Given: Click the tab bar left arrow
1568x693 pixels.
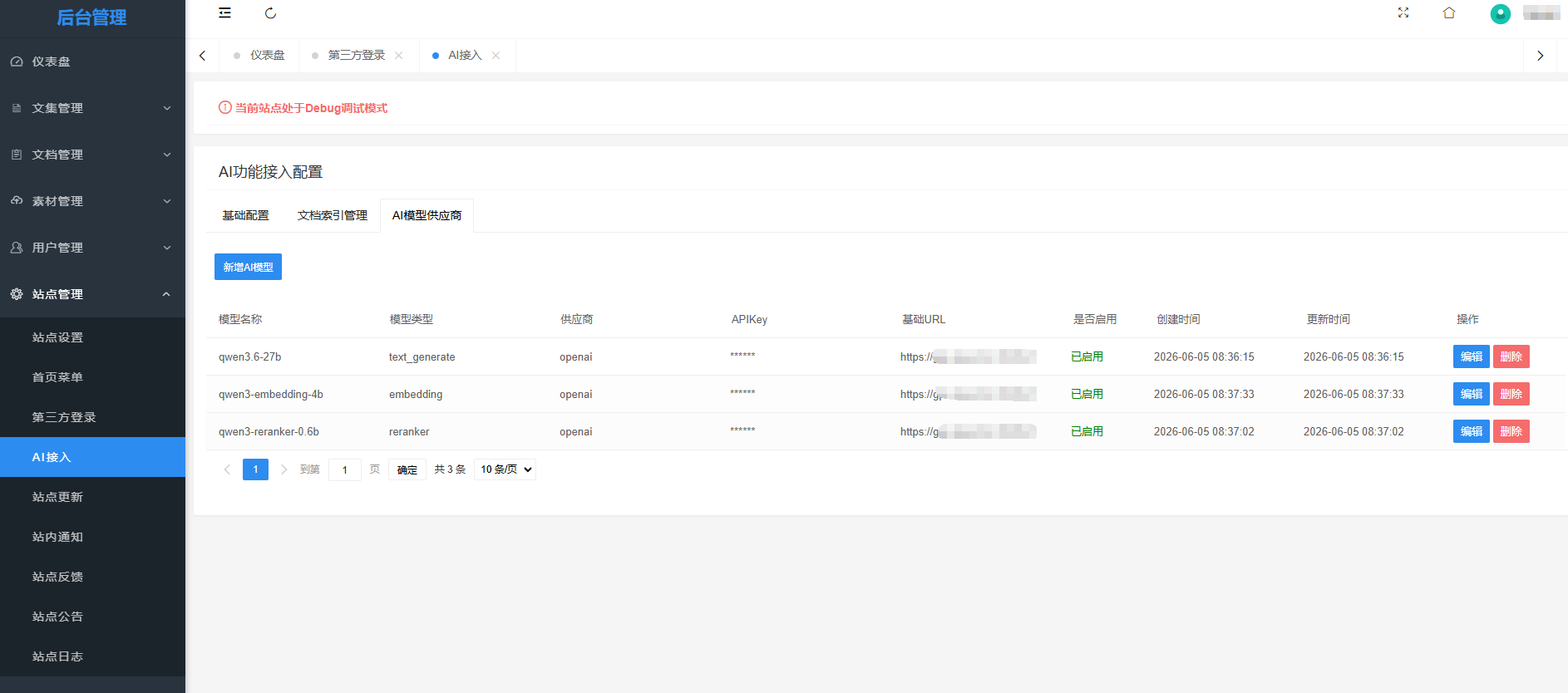Looking at the screenshot, I should [x=202, y=56].
